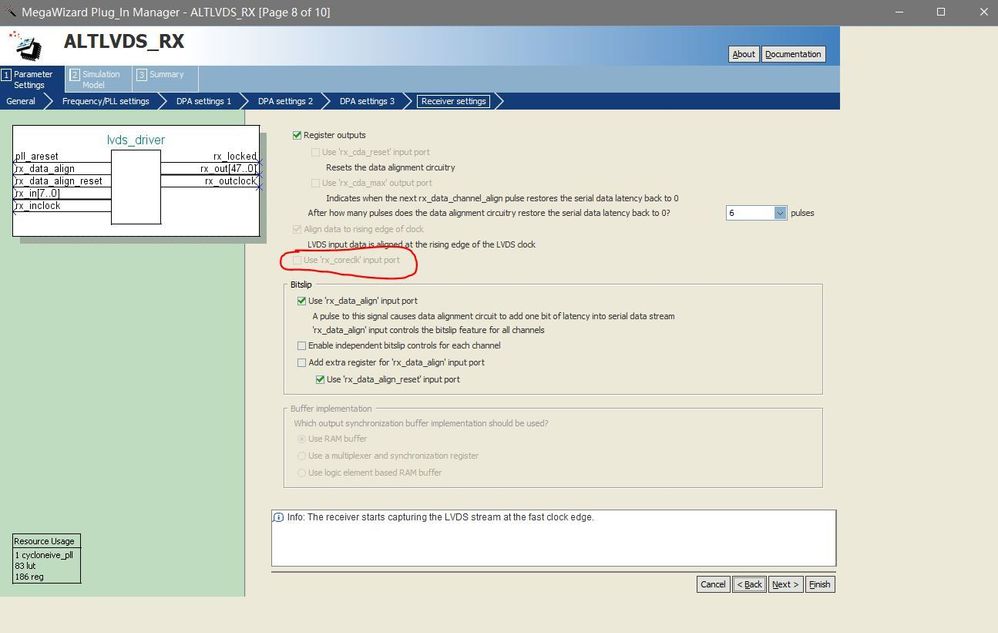Screen dimensions: 998x633
Task: Click the pll_areset port label
Action: point(36,157)
